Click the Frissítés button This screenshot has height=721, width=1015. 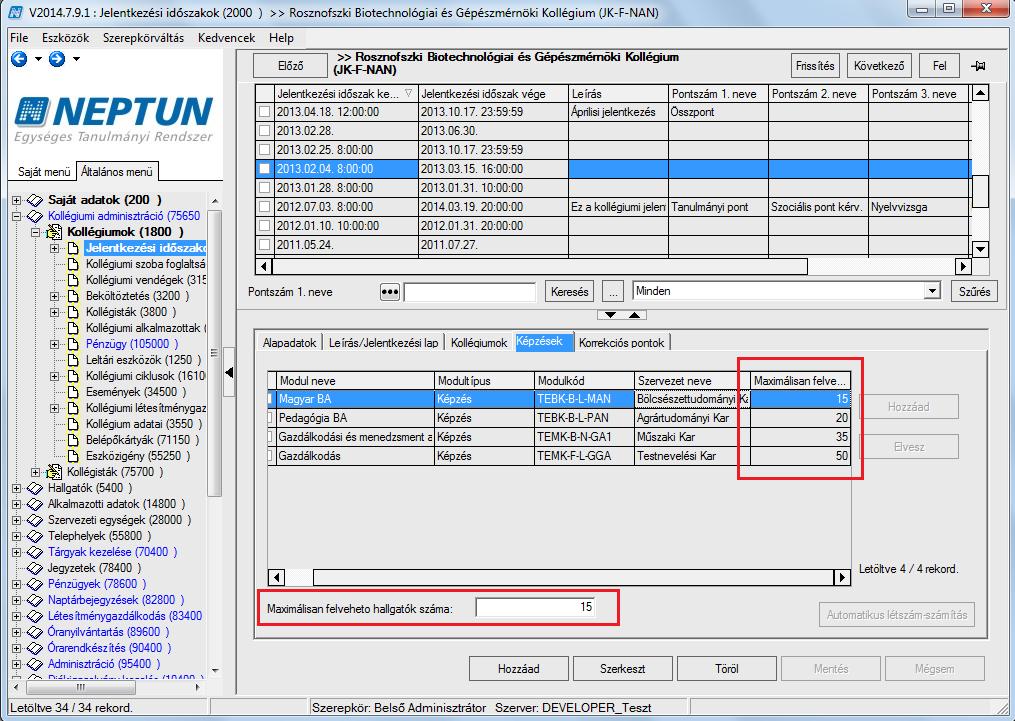[815, 66]
